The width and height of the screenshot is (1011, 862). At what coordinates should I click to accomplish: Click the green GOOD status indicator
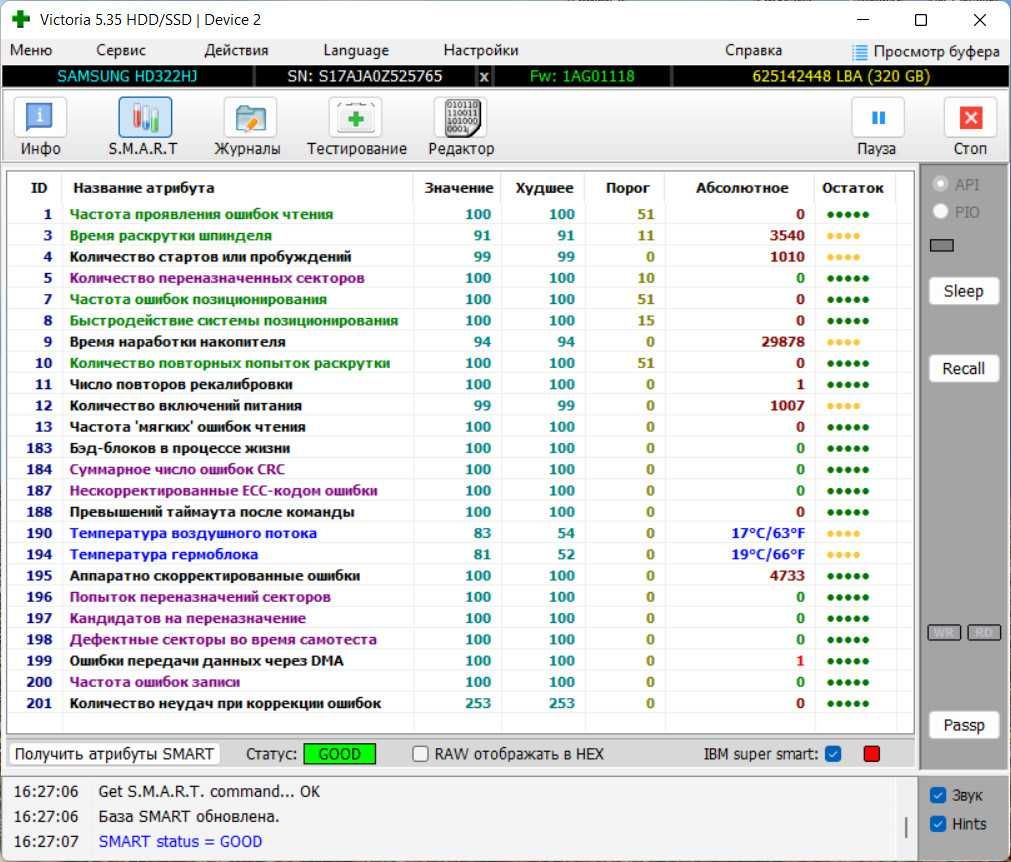tap(340, 754)
